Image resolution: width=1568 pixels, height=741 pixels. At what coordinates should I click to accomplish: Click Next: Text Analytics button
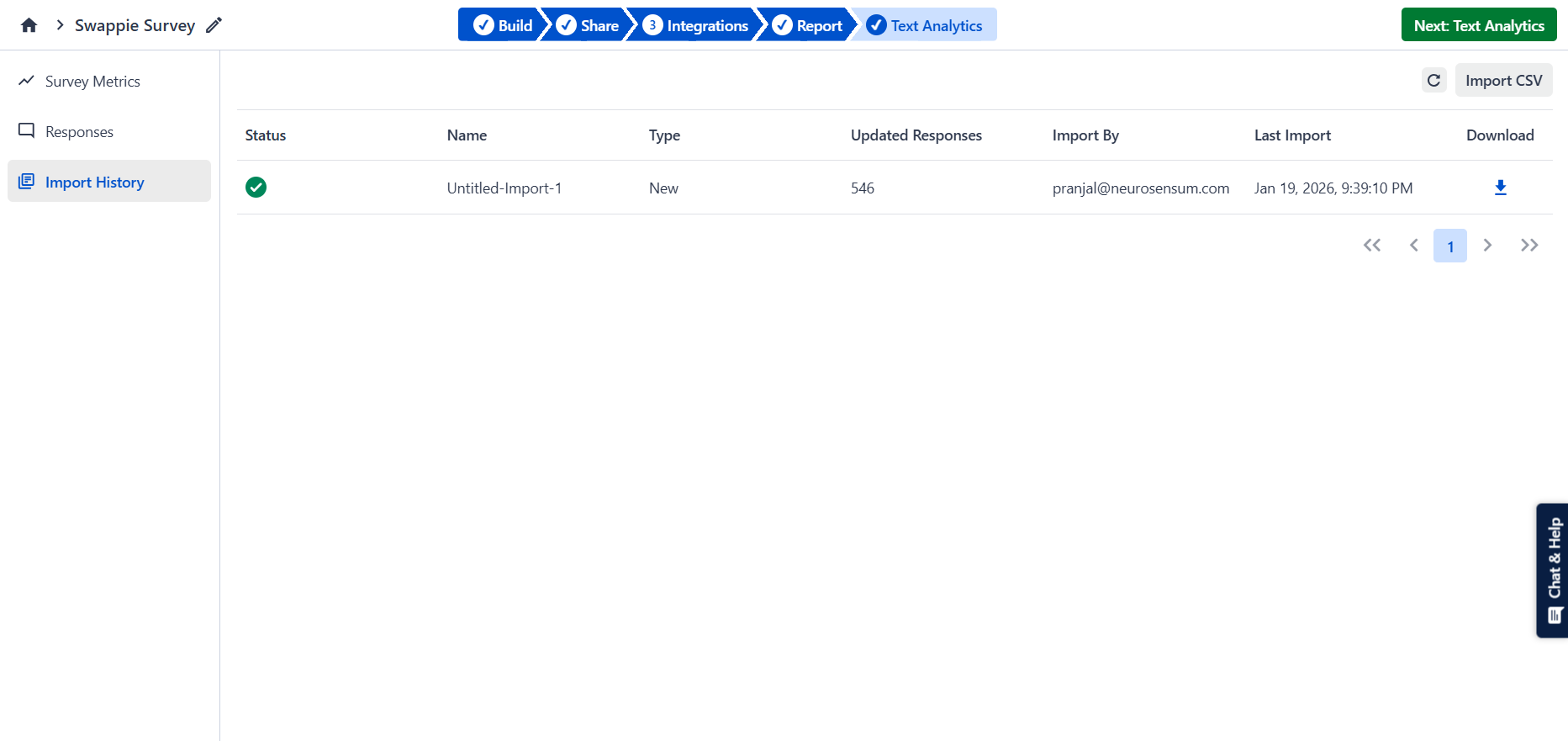click(1478, 25)
